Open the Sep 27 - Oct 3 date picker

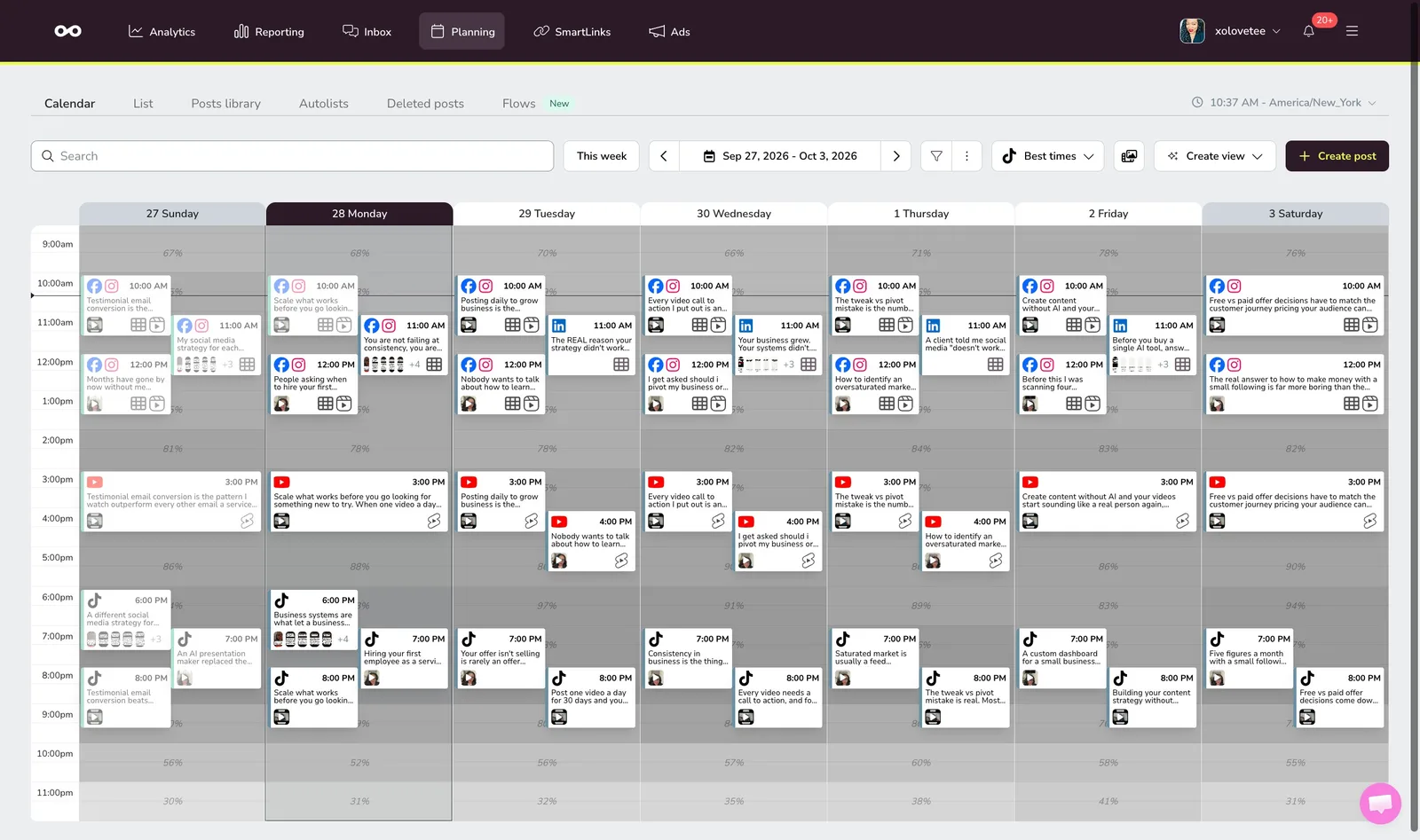click(780, 156)
